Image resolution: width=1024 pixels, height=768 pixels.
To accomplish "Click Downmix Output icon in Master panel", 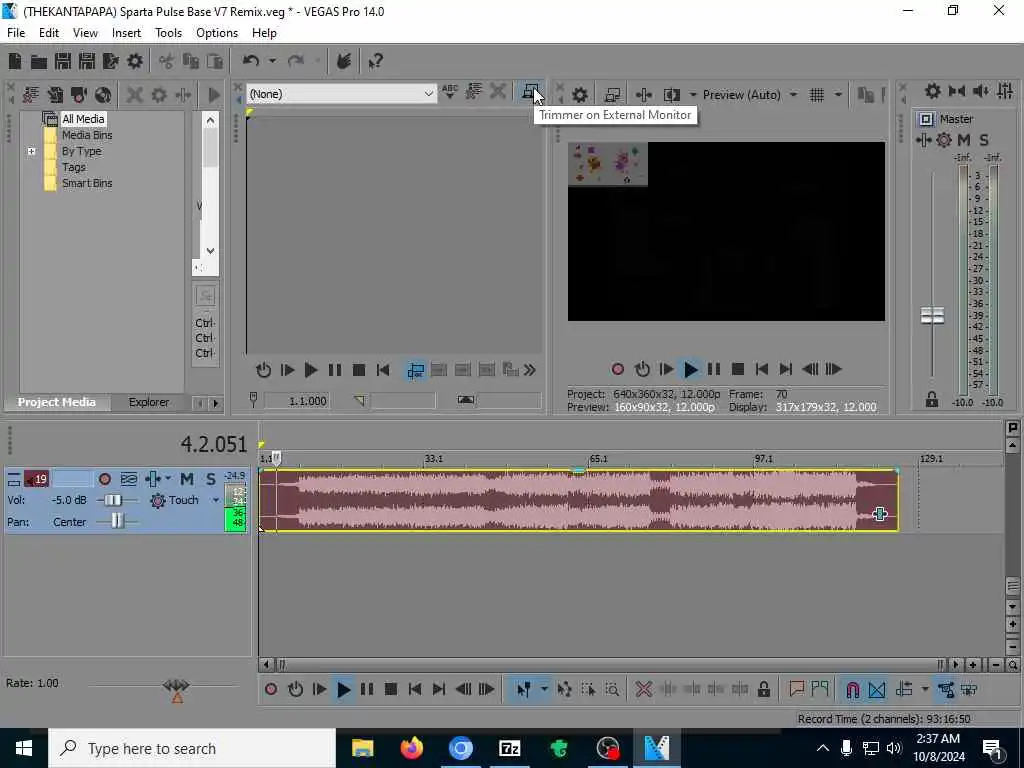I will [957, 91].
